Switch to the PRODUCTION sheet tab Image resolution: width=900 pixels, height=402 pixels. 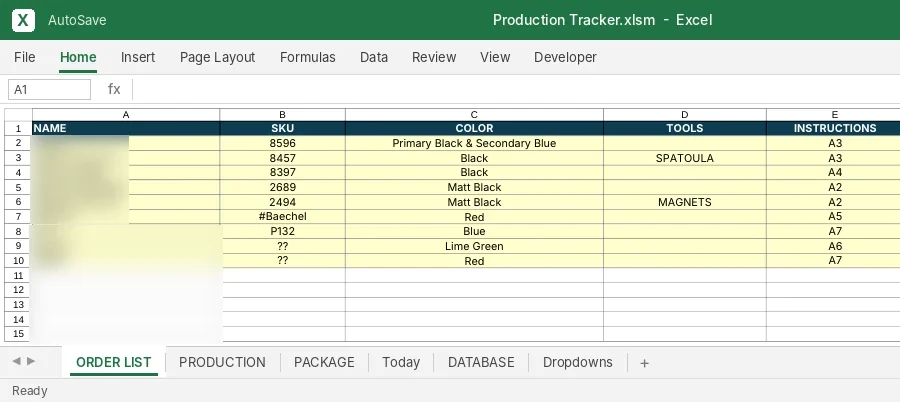click(x=222, y=362)
